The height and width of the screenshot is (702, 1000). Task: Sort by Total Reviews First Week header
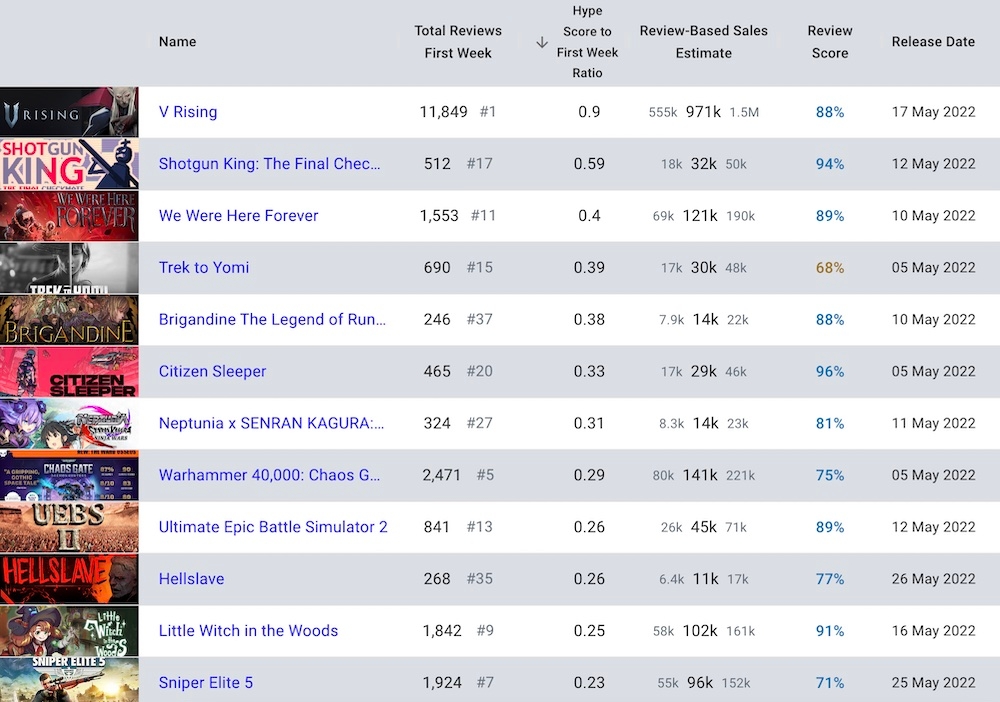(458, 42)
